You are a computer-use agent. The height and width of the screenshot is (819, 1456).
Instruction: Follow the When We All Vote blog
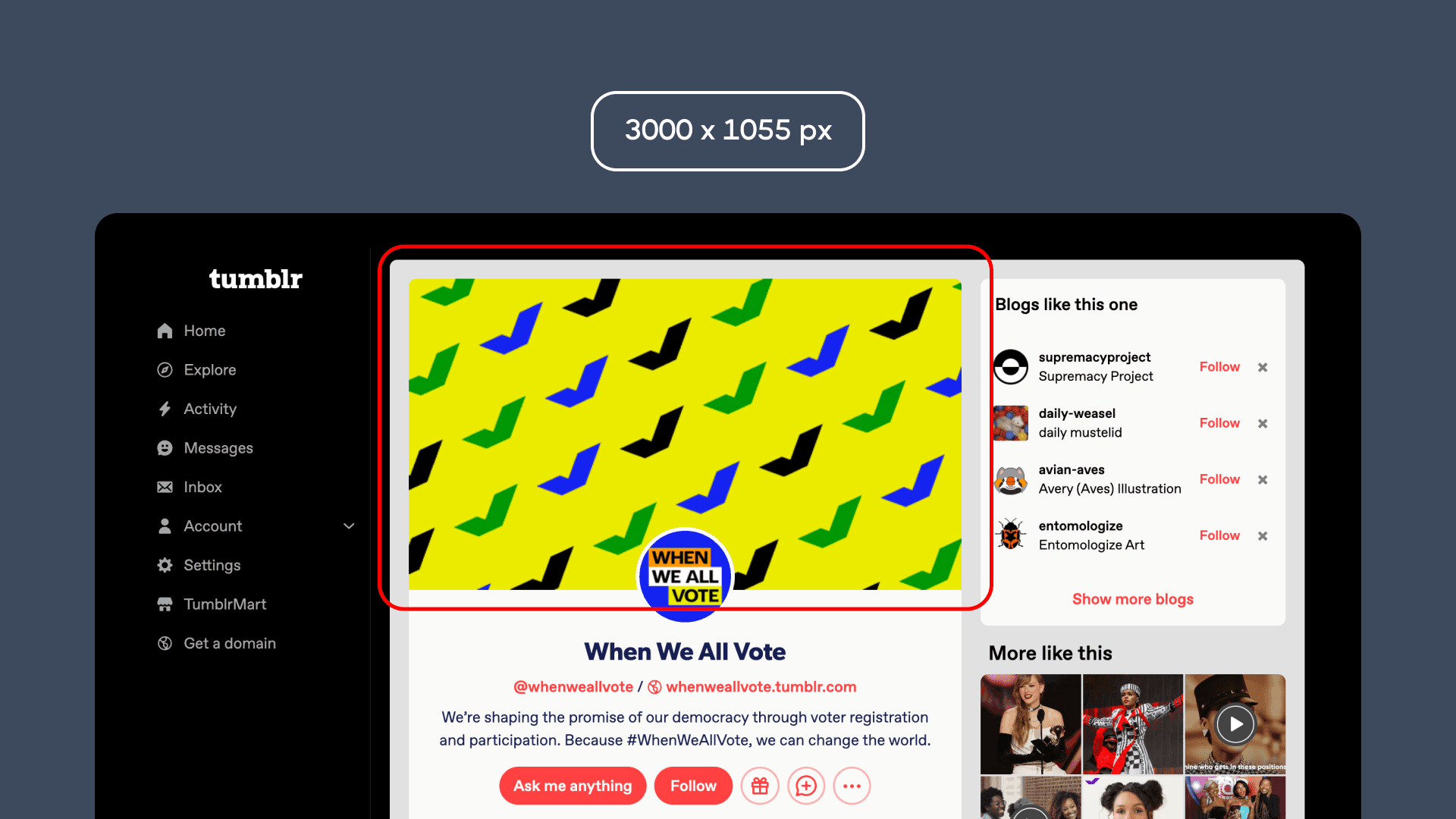tap(693, 786)
